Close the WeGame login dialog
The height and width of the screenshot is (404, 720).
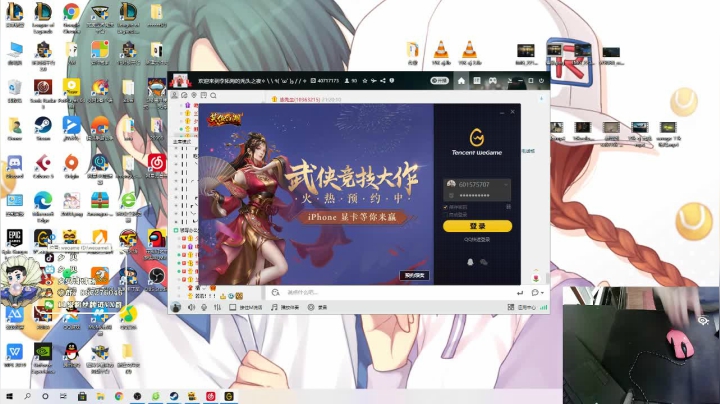(x=512, y=112)
